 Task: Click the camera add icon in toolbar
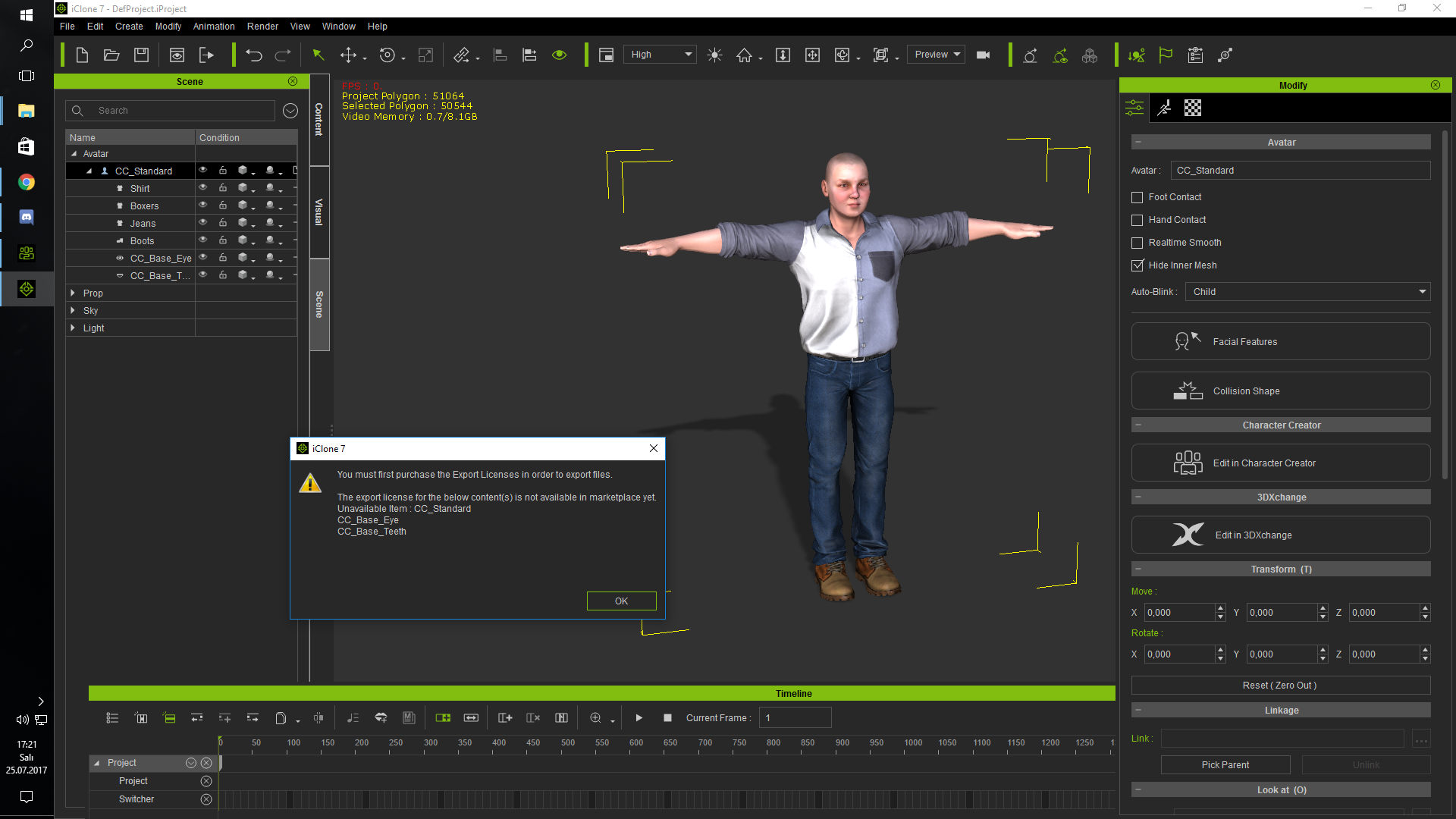click(983, 55)
